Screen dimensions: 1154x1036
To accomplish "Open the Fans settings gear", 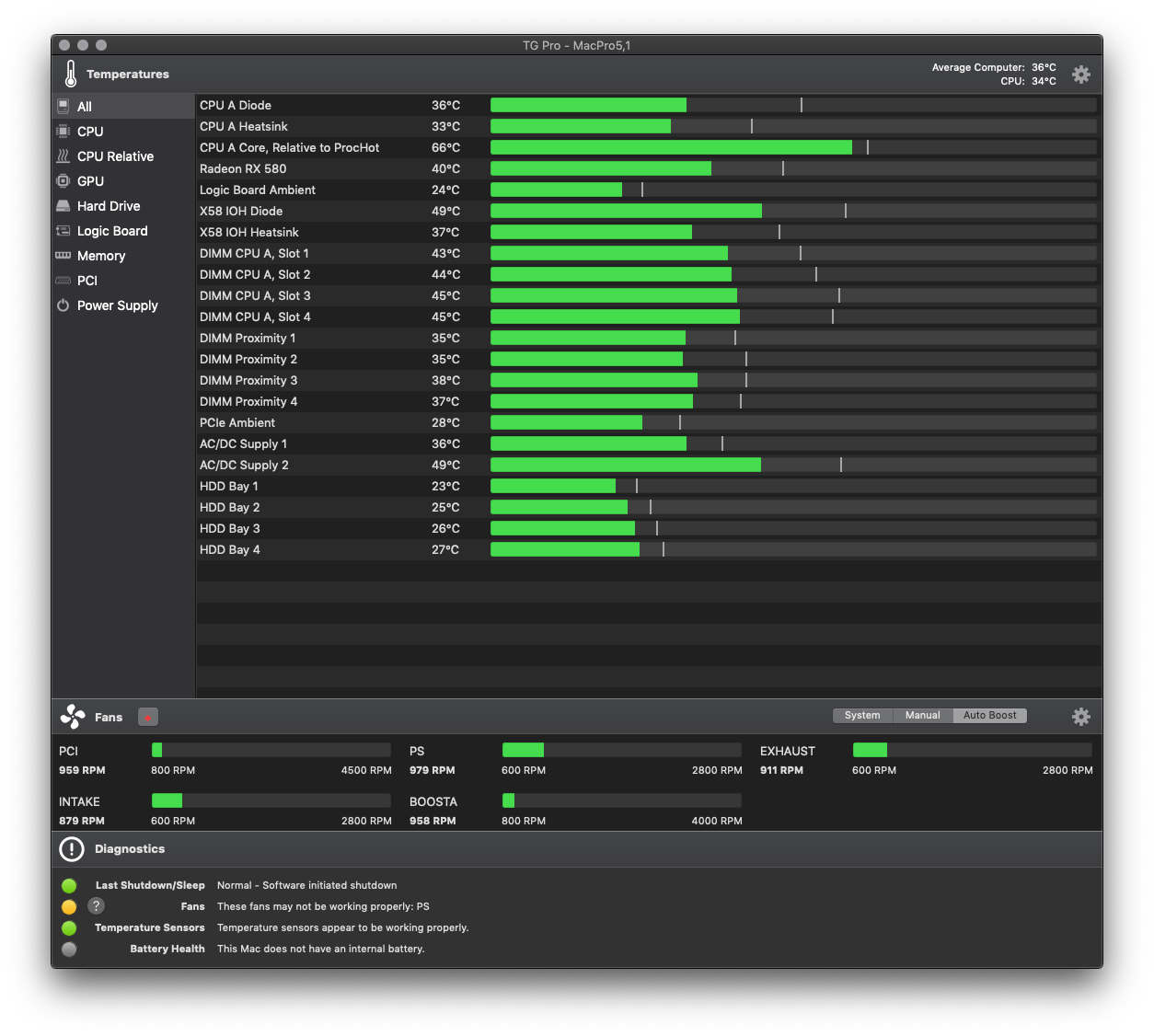I will (x=1081, y=716).
